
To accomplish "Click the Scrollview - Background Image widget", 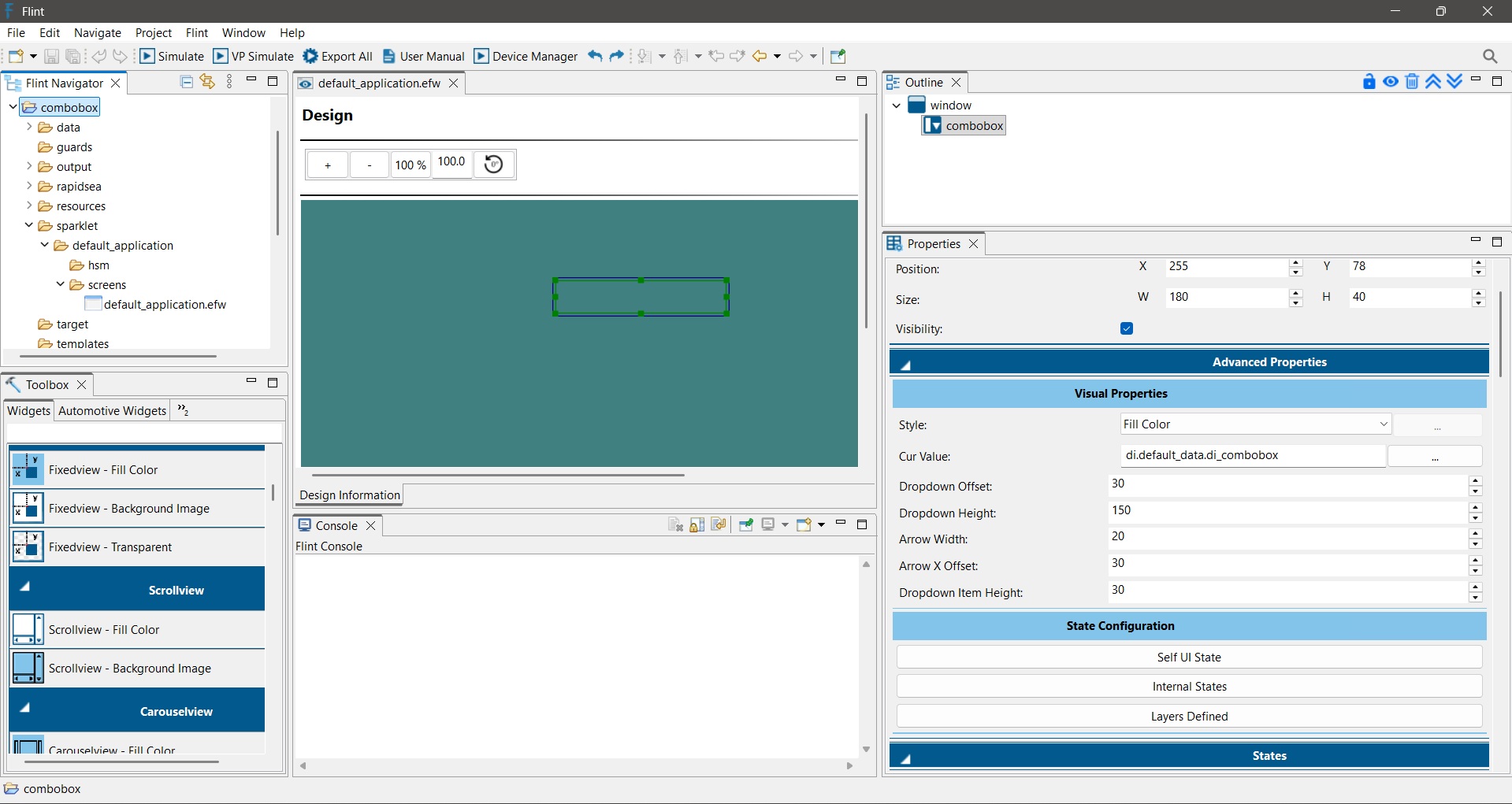I will point(137,669).
